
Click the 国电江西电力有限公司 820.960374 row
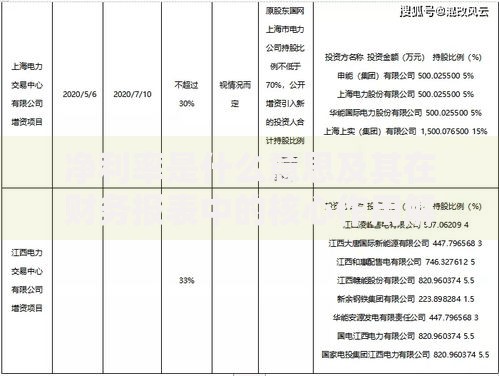(406, 336)
